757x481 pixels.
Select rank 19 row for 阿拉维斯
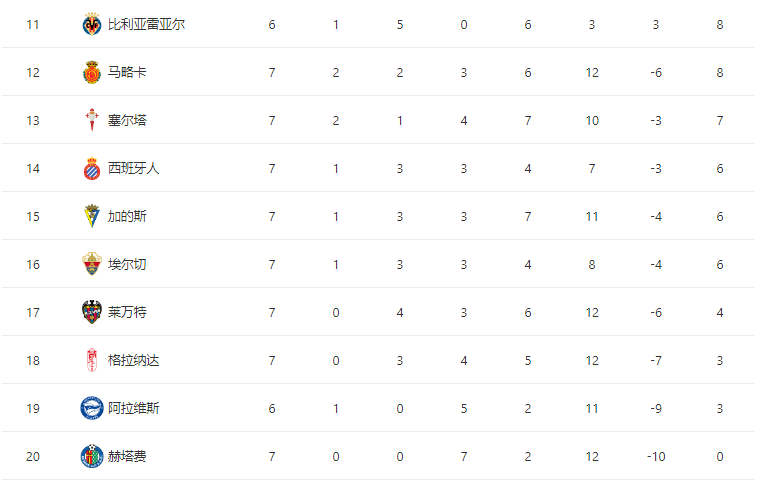click(x=378, y=408)
